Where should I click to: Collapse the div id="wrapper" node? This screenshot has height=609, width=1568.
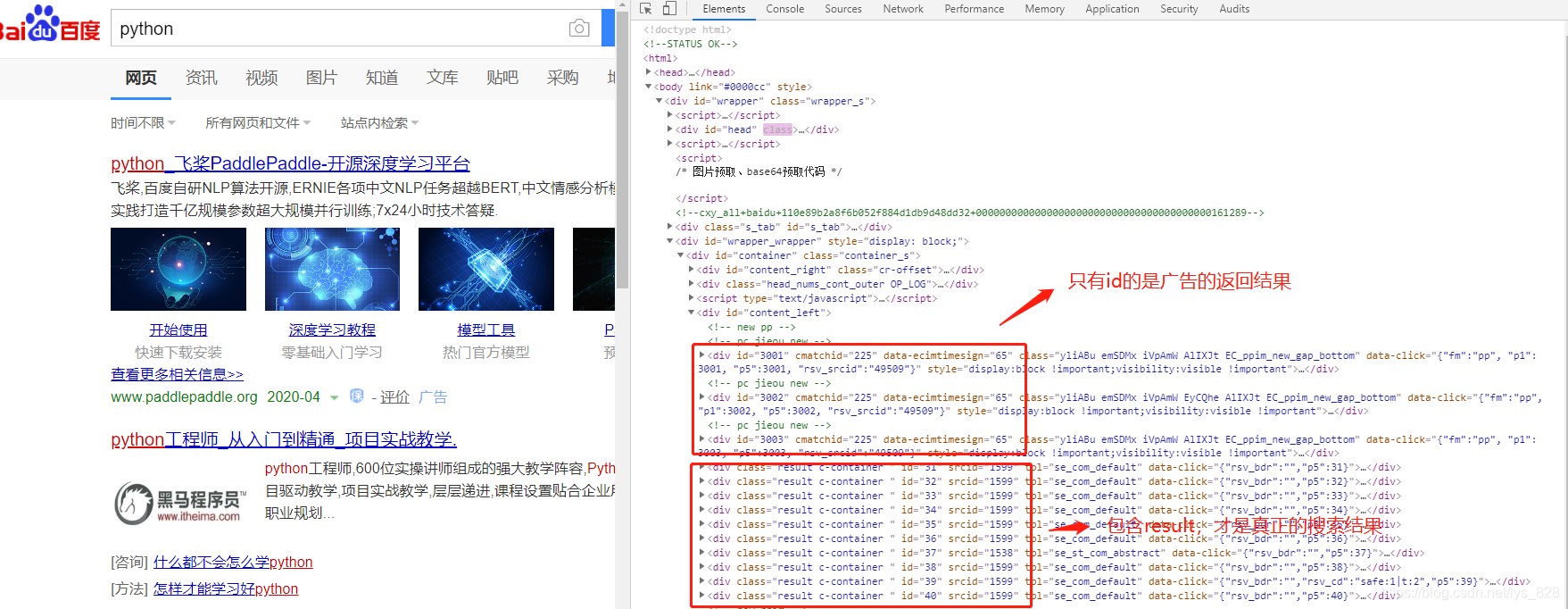tap(660, 101)
